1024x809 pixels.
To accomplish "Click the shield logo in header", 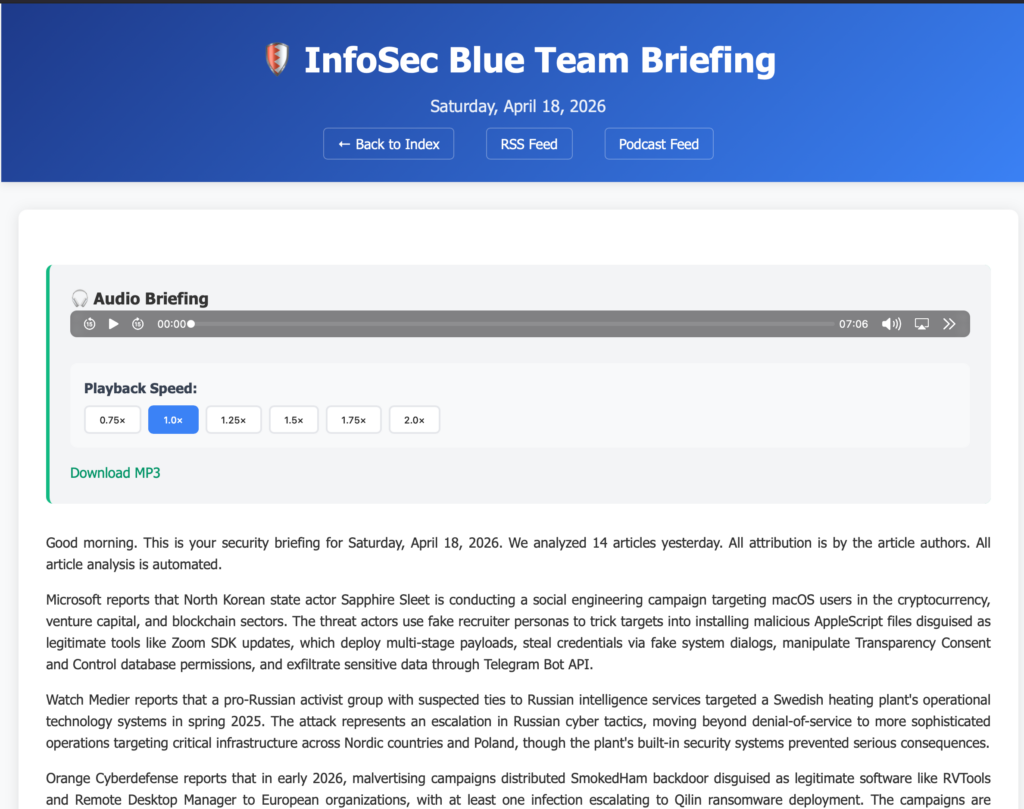I will pyautogui.click(x=277, y=60).
